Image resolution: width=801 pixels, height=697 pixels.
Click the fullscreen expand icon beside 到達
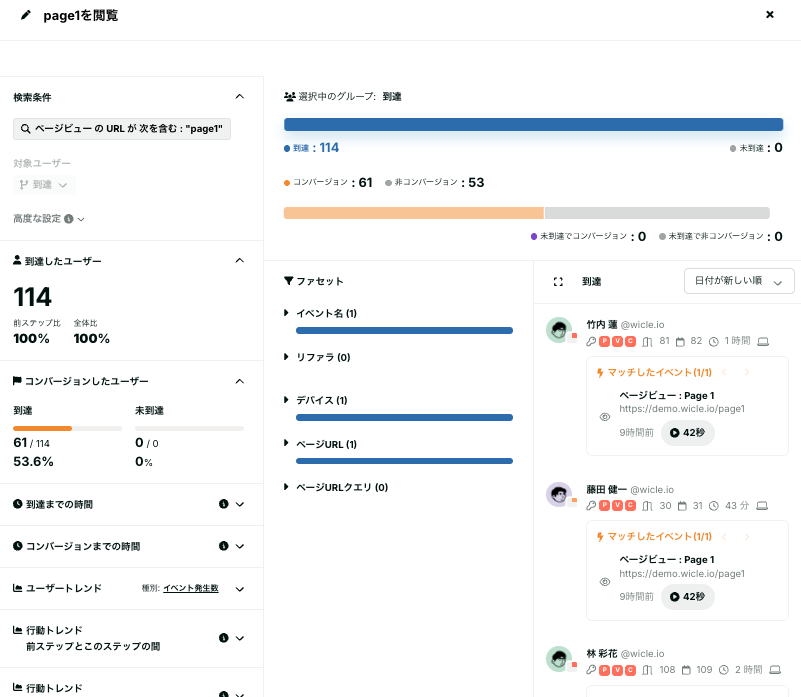[558, 282]
